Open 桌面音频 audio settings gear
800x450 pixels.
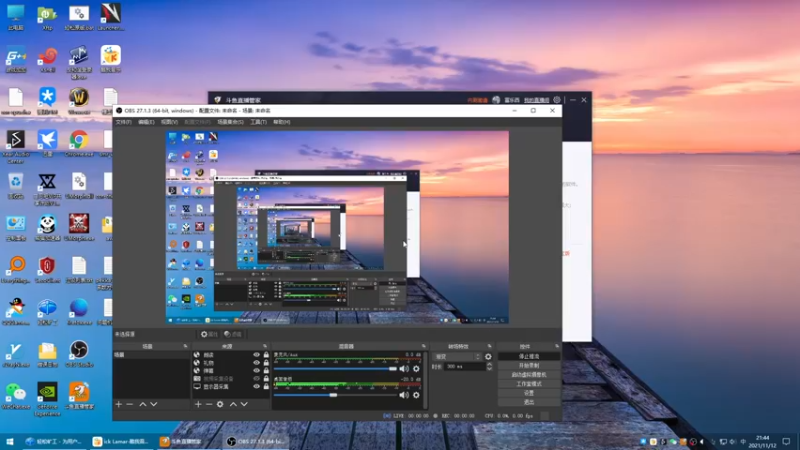(416, 394)
